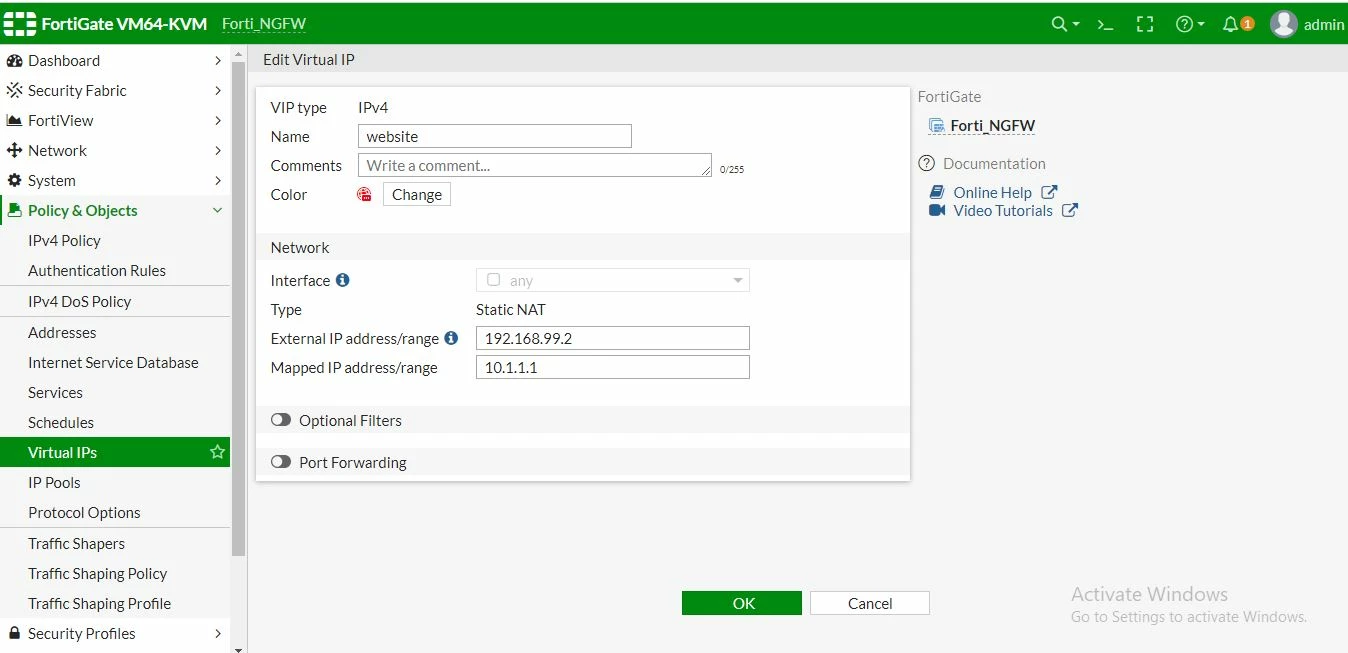Expand the Security Profiles chevron

click(x=218, y=634)
